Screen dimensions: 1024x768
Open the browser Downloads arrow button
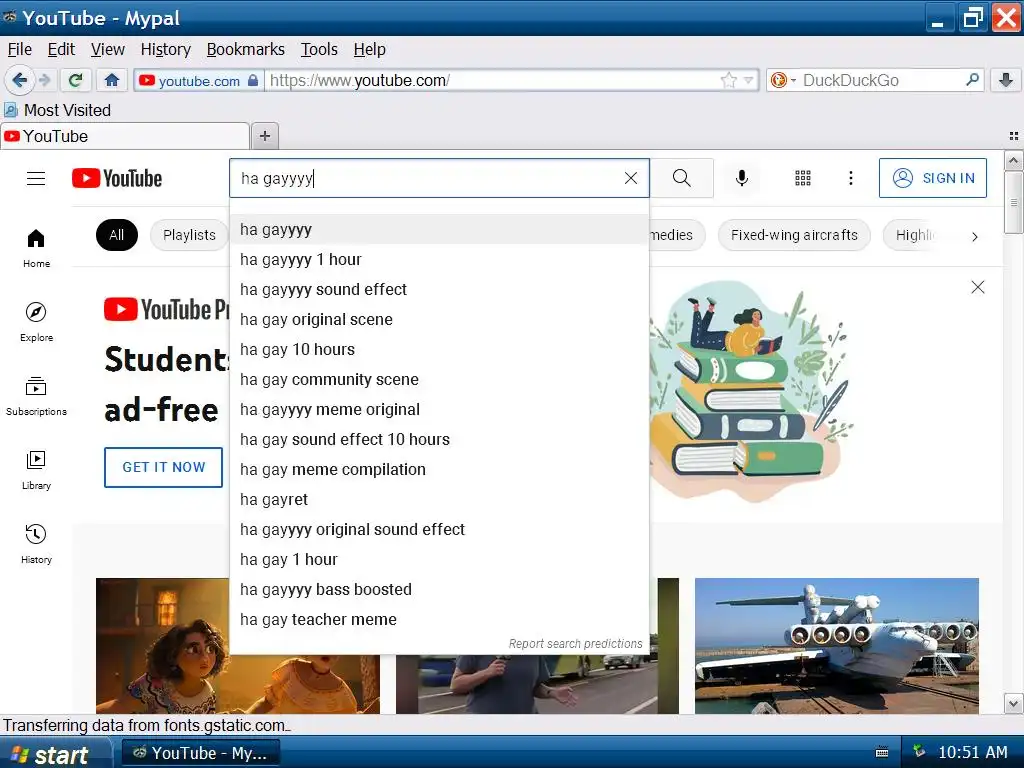pos(1006,80)
